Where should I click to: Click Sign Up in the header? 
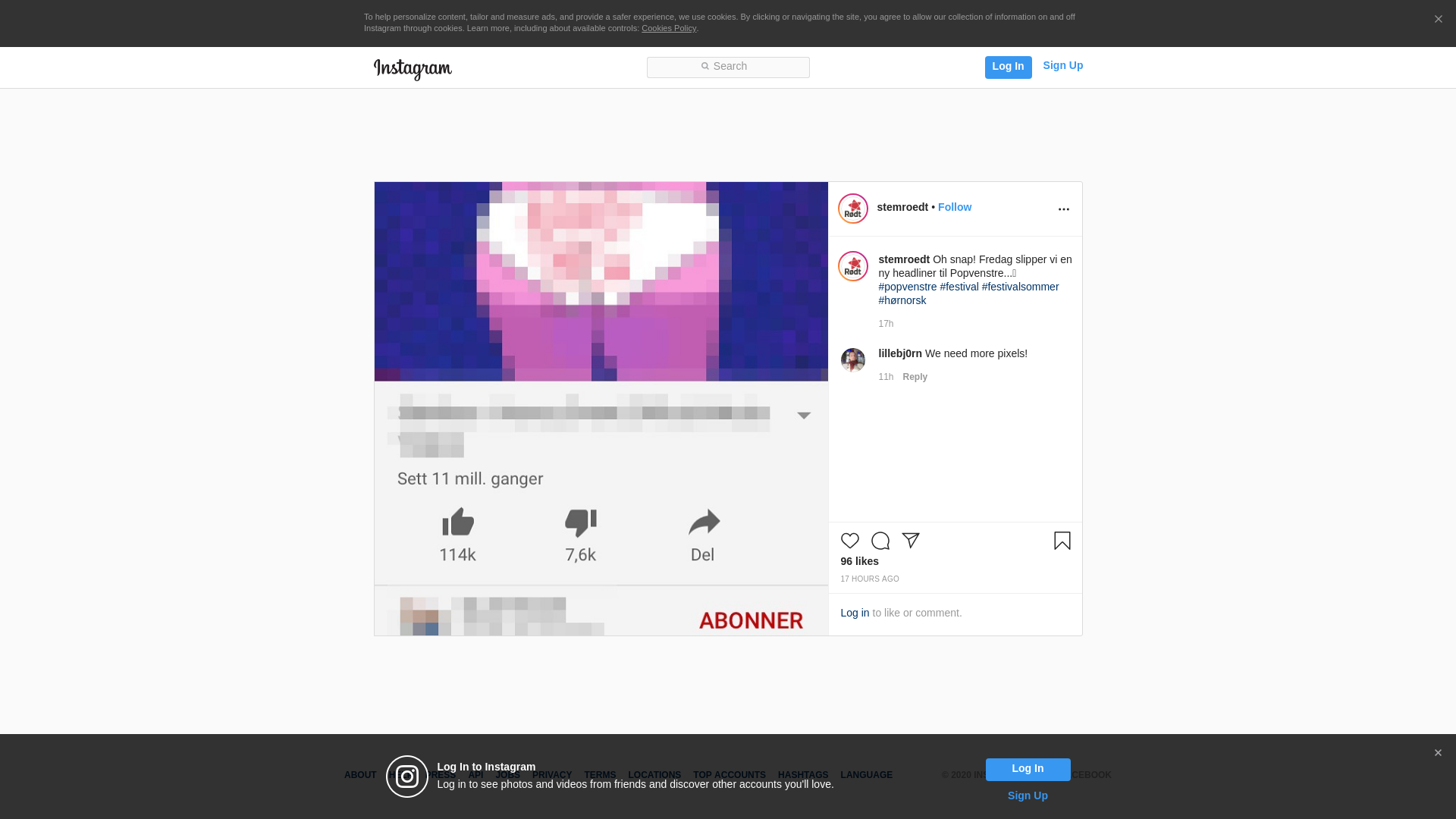pyautogui.click(x=1062, y=66)
